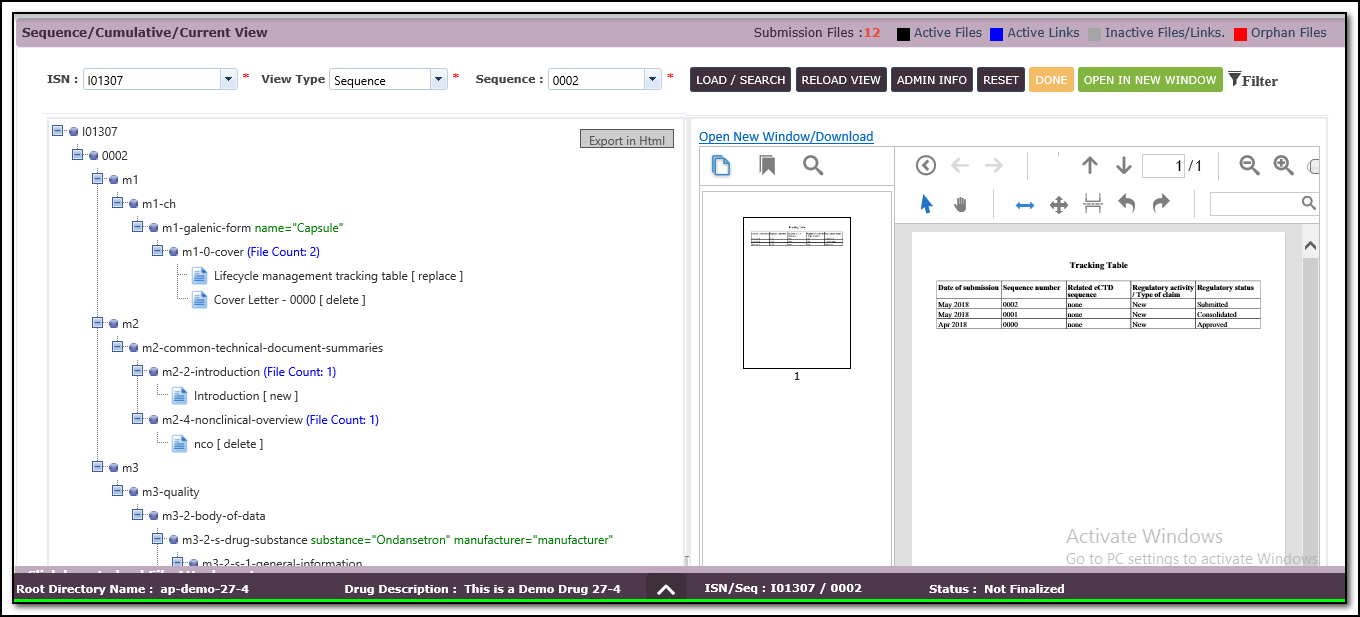Collapse the m1-0-cover tree node

158,251
